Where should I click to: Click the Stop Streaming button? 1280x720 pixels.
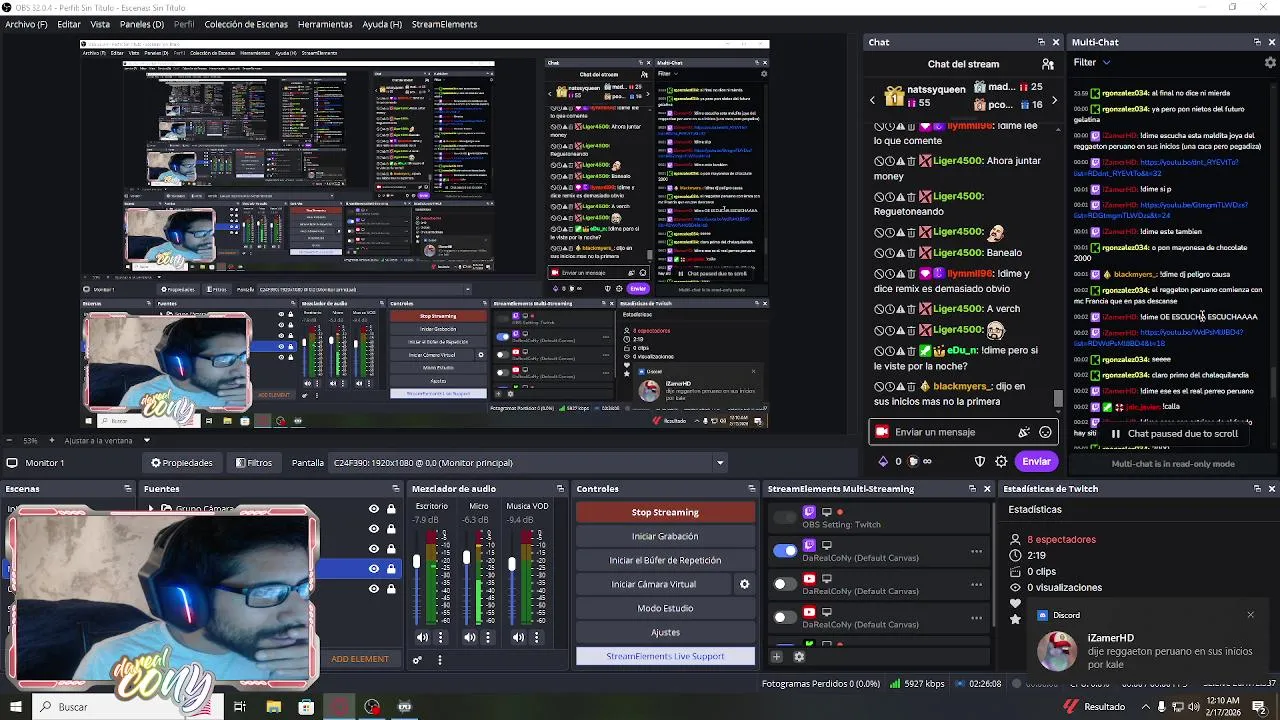pos(665,512)
